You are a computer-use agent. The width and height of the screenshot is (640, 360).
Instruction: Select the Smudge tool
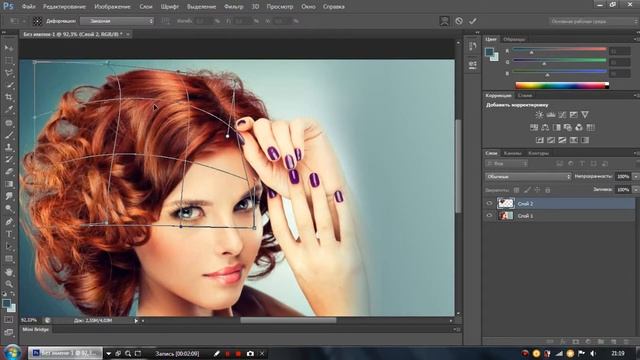(x=9, y=197)
